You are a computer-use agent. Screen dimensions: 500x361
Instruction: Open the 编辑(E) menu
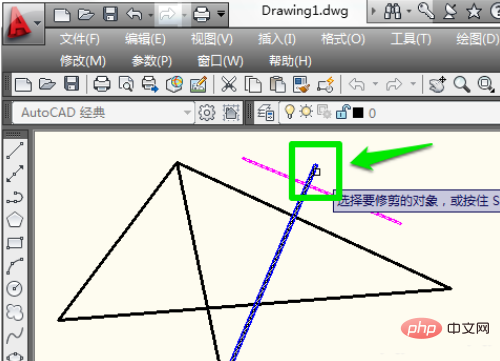point(145,39)
